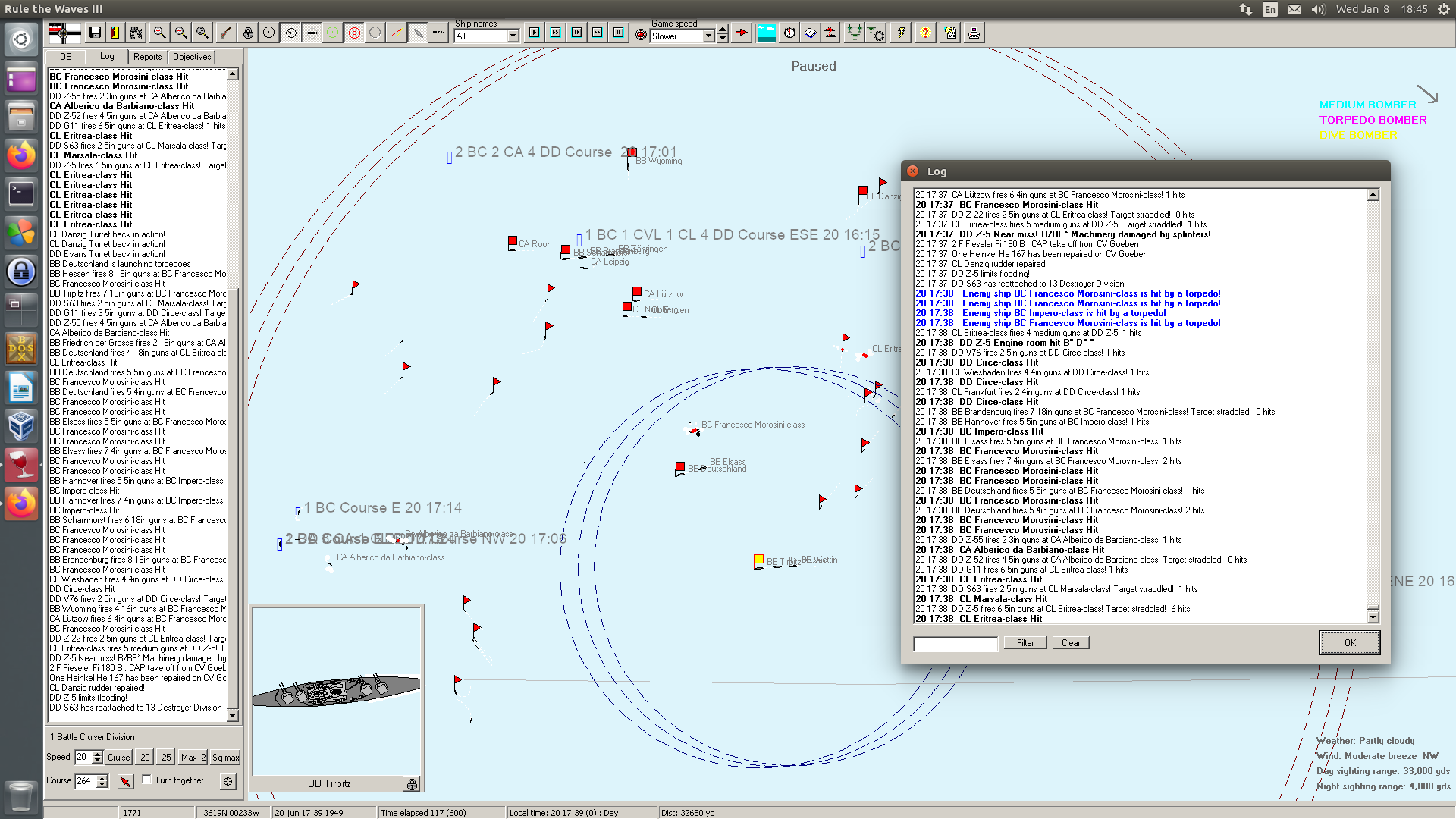Image resolution: width=1456 pixels, height=819 pixels.
Task: Switch to the Objectives tab
Action: pos(192,57)
